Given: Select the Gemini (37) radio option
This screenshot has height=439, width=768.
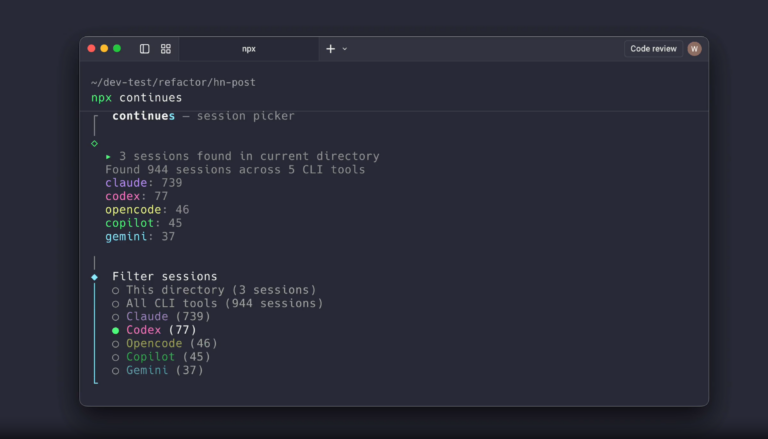Looking at the screenshot, I should click(x=158, y=370).
